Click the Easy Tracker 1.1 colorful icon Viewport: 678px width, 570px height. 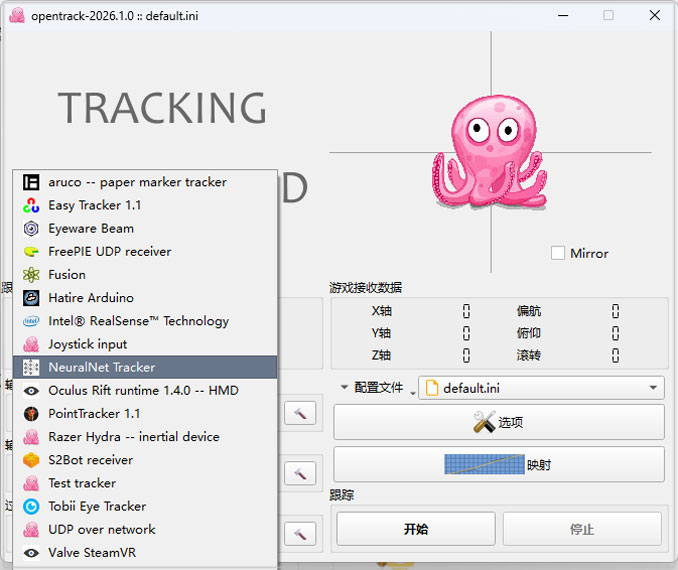[x=31, y=205]
